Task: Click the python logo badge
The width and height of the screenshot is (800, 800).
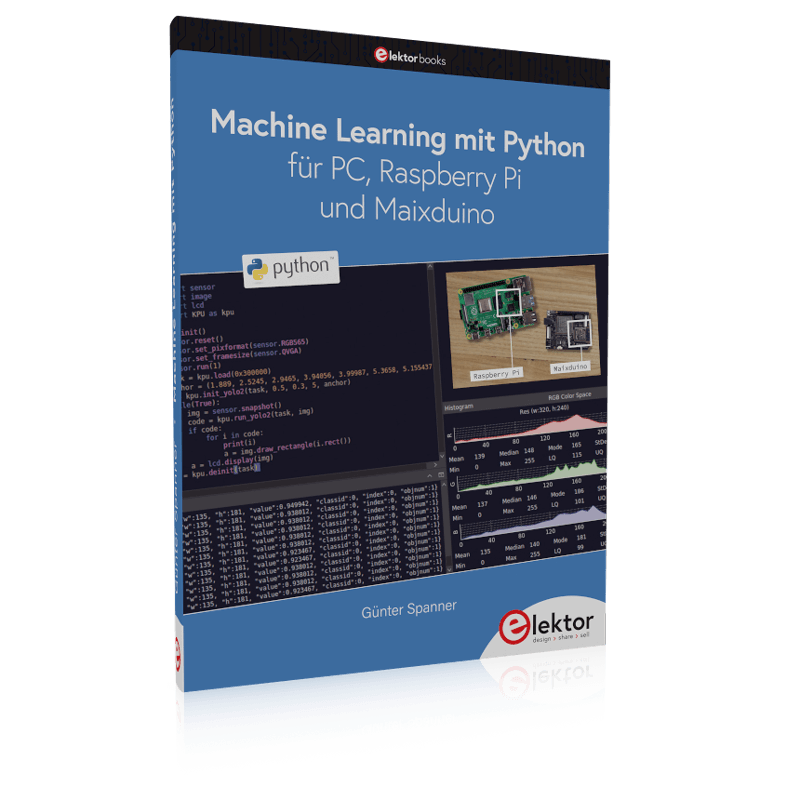Action: [291, 268]
